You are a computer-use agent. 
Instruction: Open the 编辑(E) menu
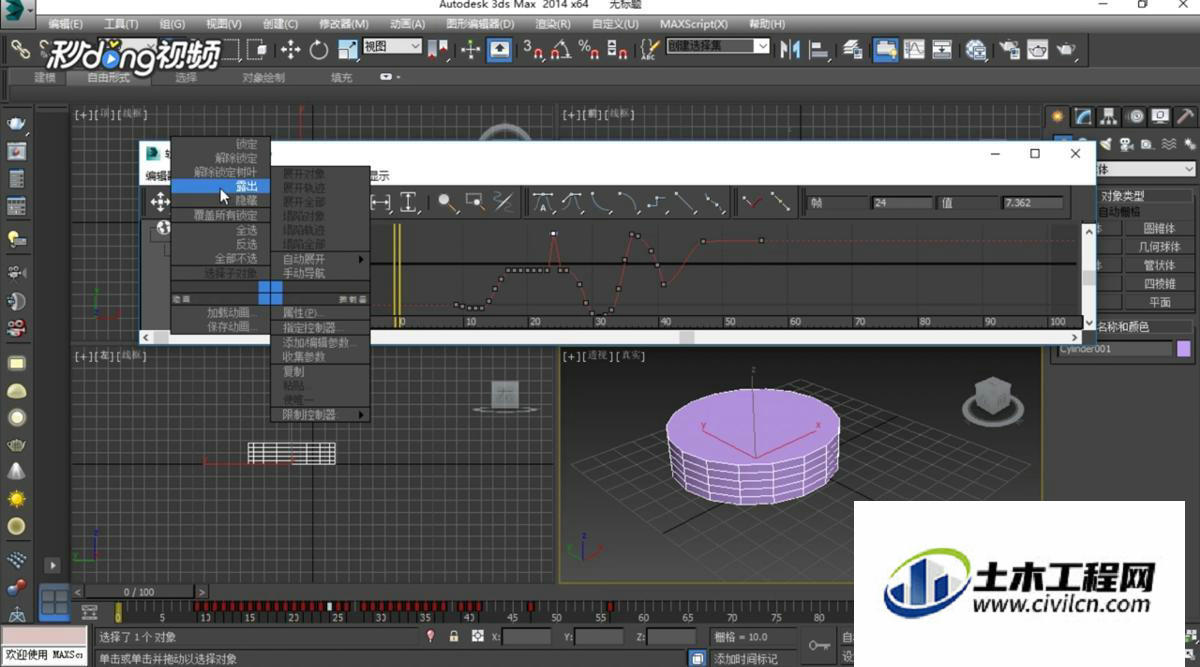tap(66, 23)
